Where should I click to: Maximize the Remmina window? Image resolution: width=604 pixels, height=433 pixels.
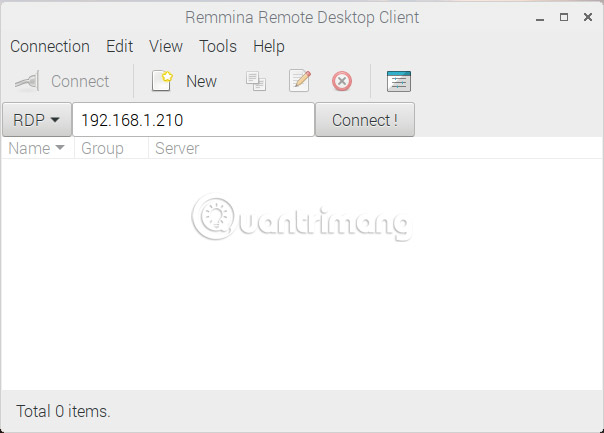(x=564, y=17)
